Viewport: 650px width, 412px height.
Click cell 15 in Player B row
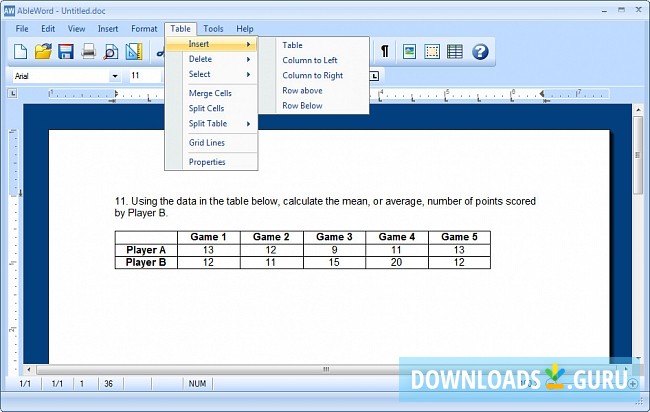point(334,262)
